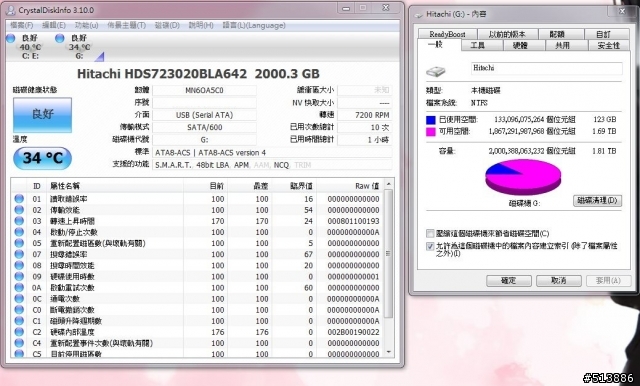The height and width of the screenshot is (386, 640).
Task: Click the ID column header
Action: click(x=37, y=186)
